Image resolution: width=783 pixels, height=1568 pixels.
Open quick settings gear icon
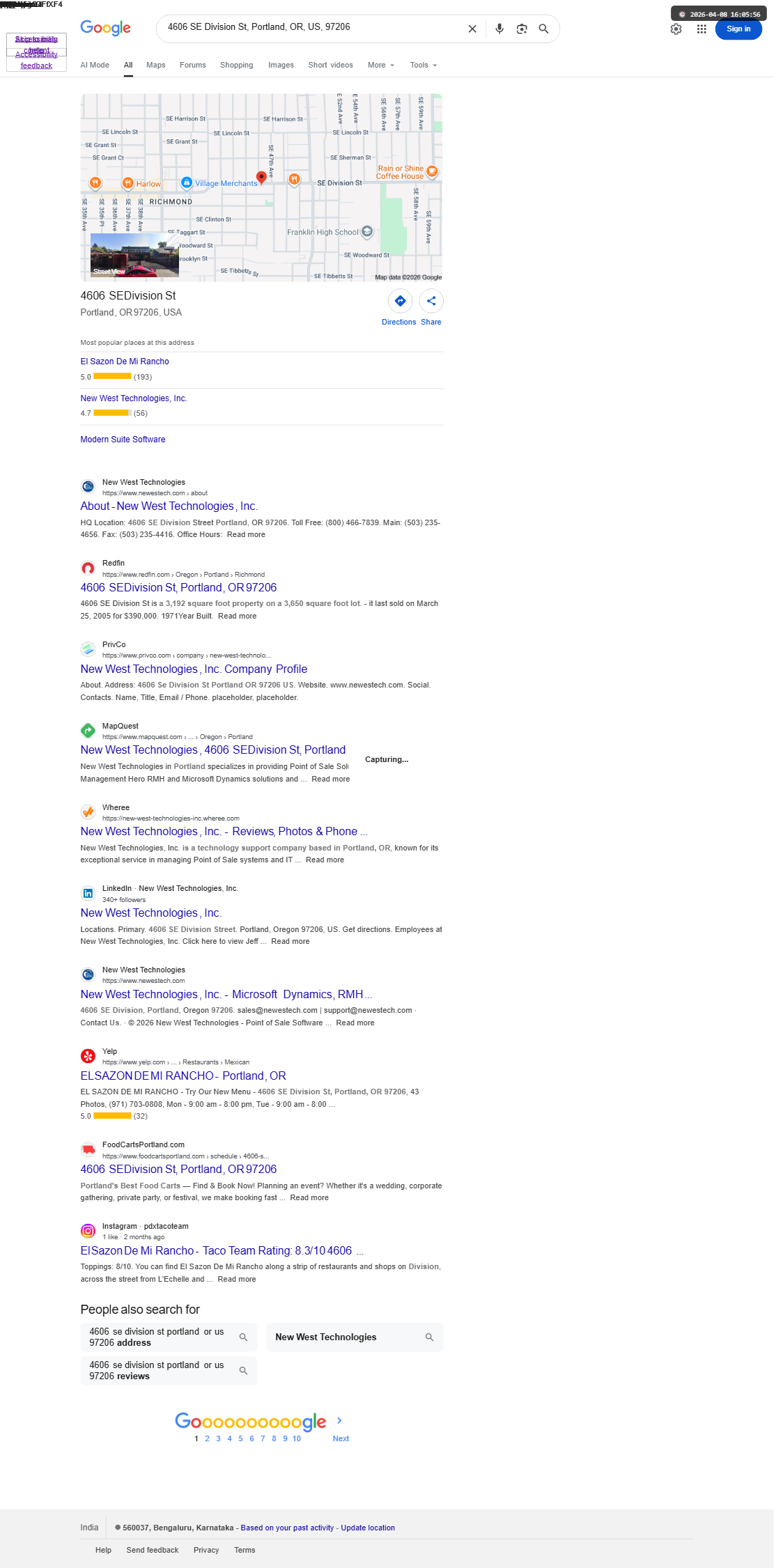676,29
